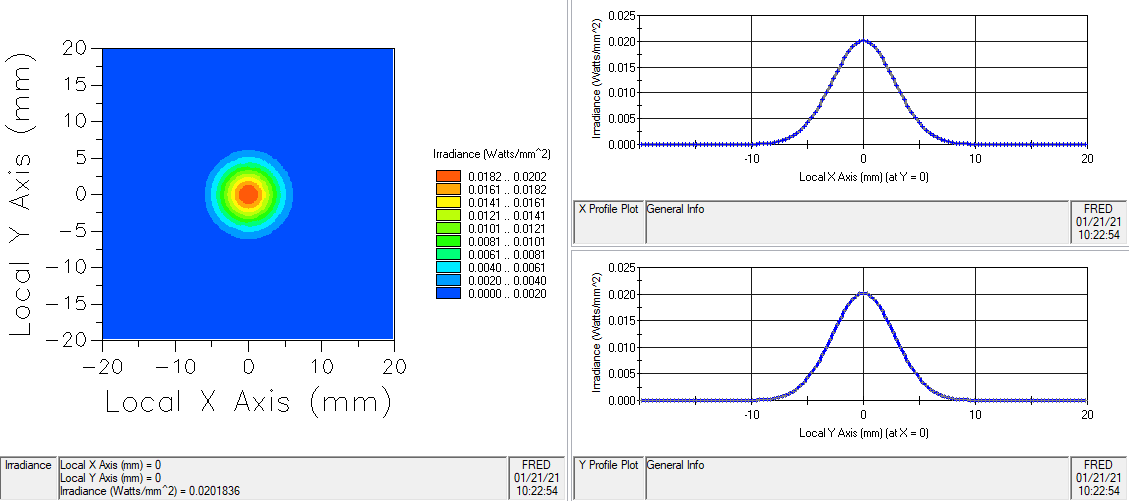Click the red center of the irradiance spot

coord(248,194)
